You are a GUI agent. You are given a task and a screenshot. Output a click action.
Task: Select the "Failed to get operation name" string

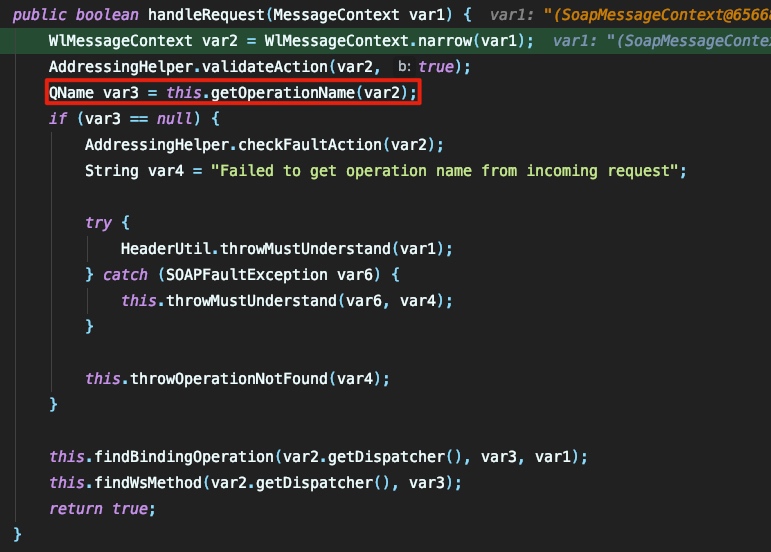coord(445,171)
